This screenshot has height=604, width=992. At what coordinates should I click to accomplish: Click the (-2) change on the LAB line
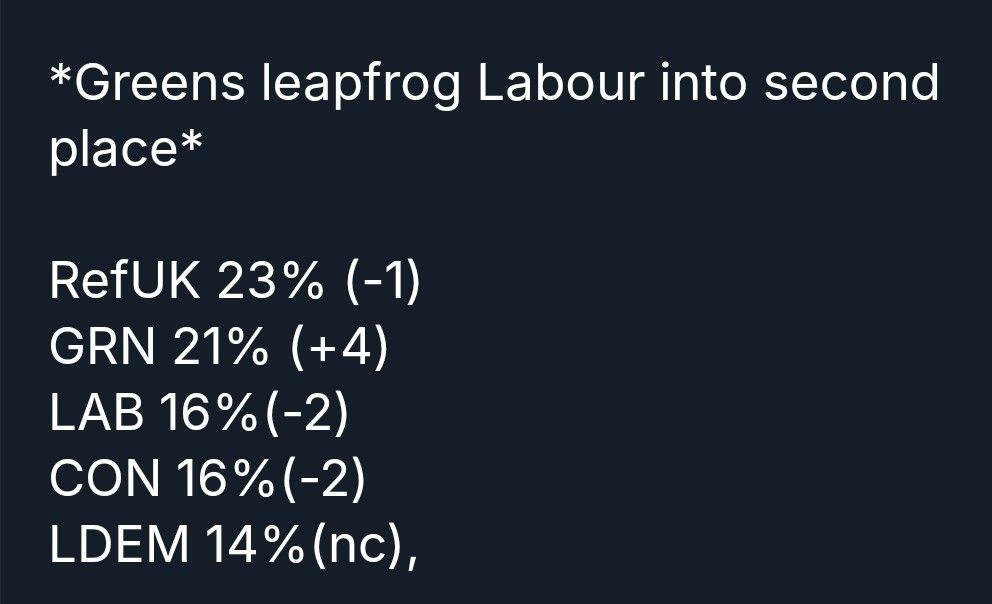(304, 415)
